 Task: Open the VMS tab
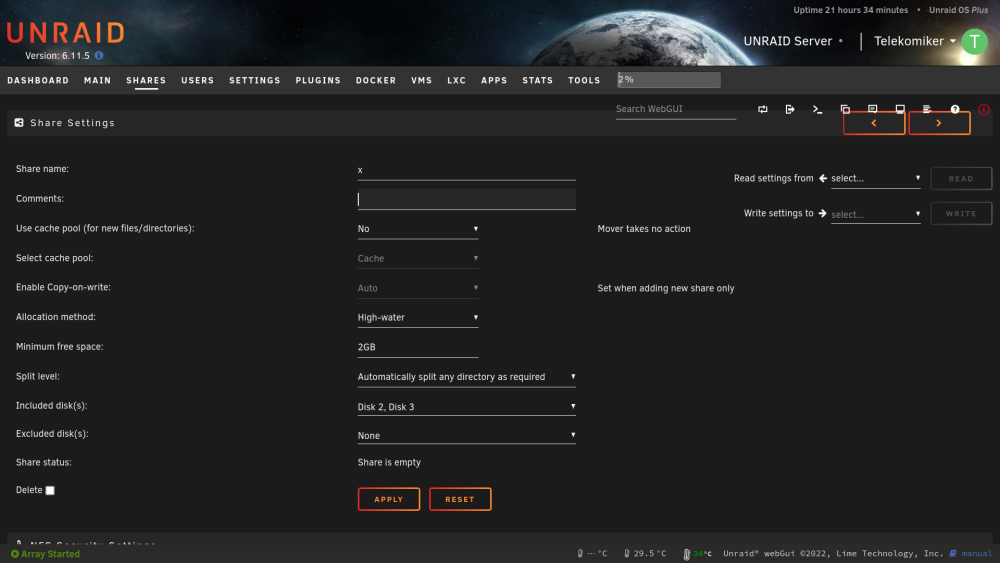422,80
